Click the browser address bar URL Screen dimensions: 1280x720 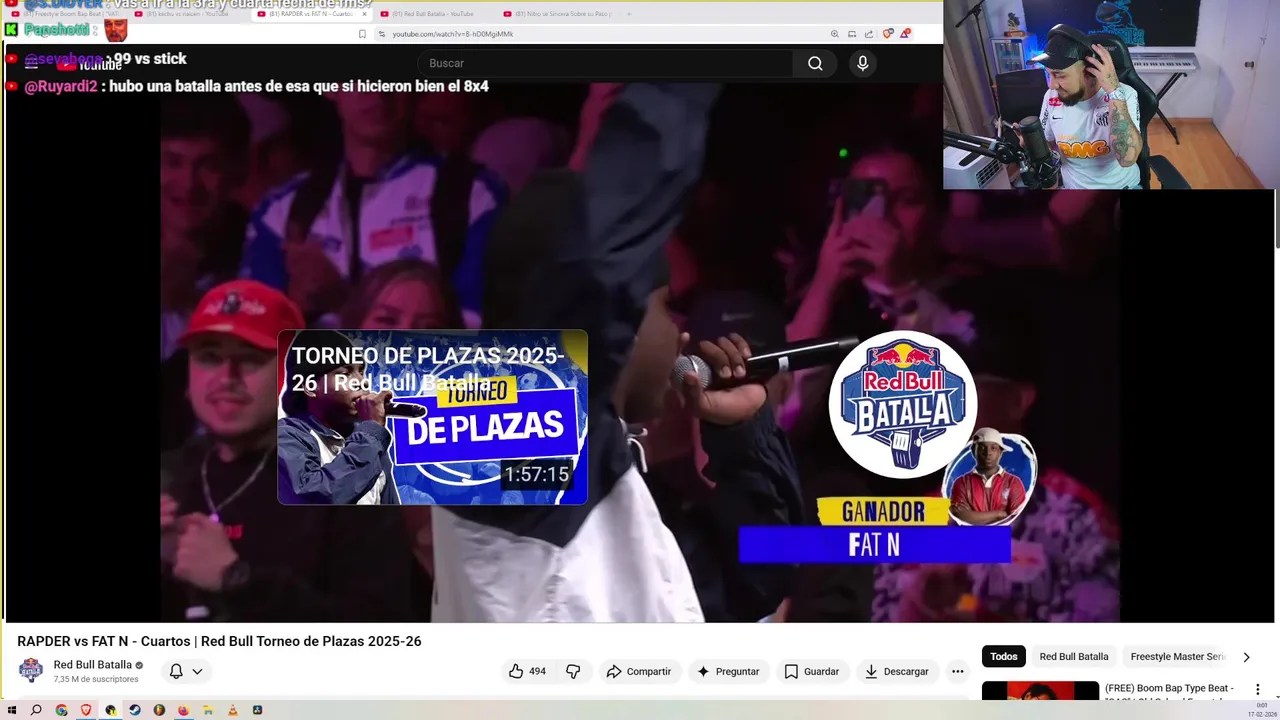453,34
